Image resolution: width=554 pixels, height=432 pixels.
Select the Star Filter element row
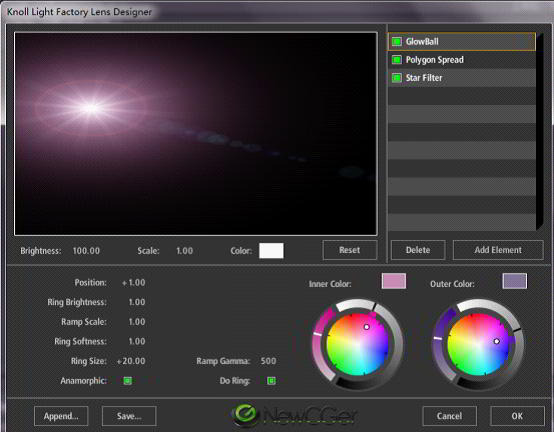pos(461,78)
